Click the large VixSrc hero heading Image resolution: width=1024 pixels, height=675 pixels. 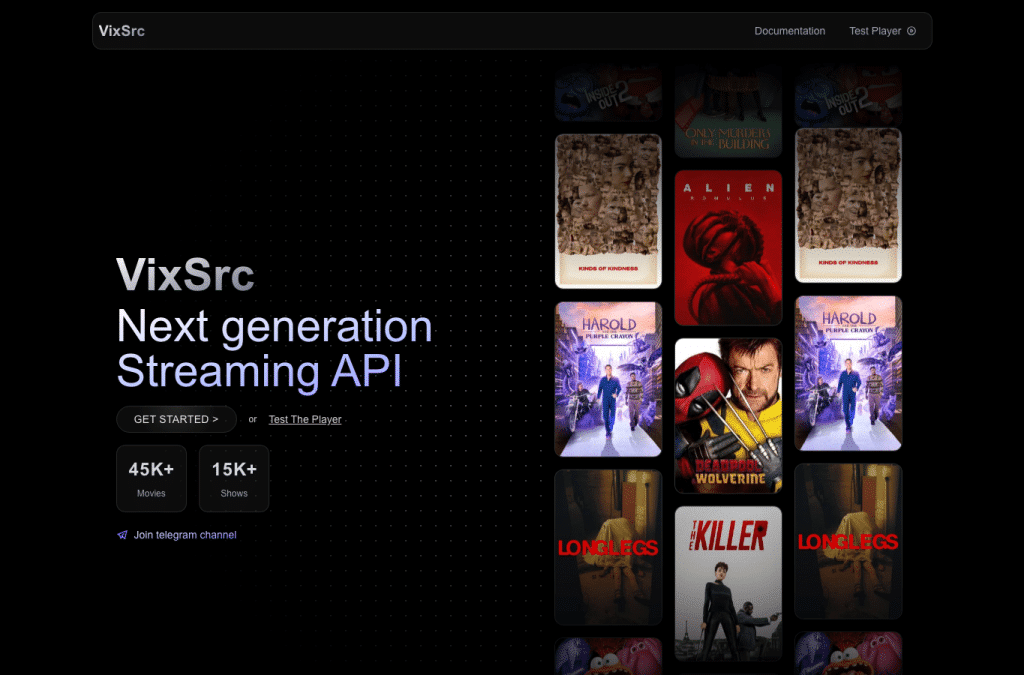185,274
